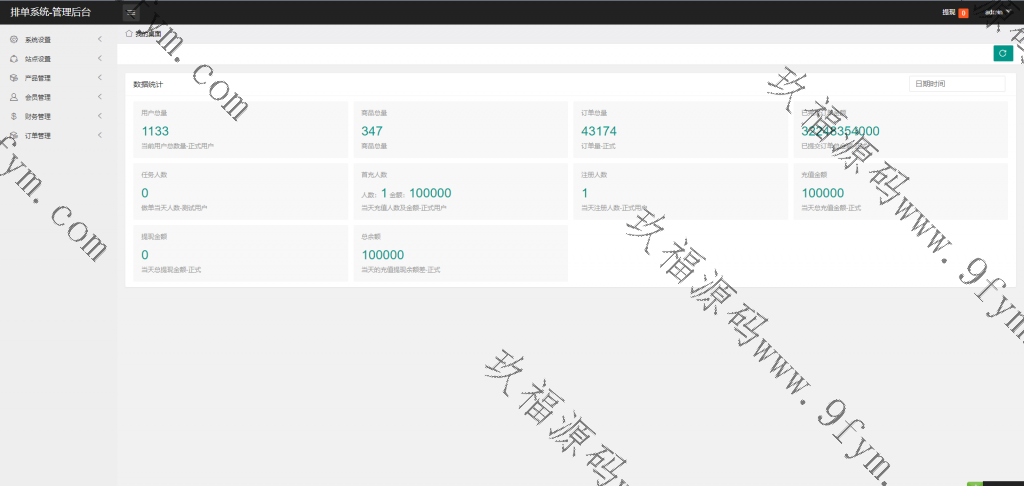Open the 订单管理 menu item
The width and height of the screenshot is (1024, 486).
[38, 135]
